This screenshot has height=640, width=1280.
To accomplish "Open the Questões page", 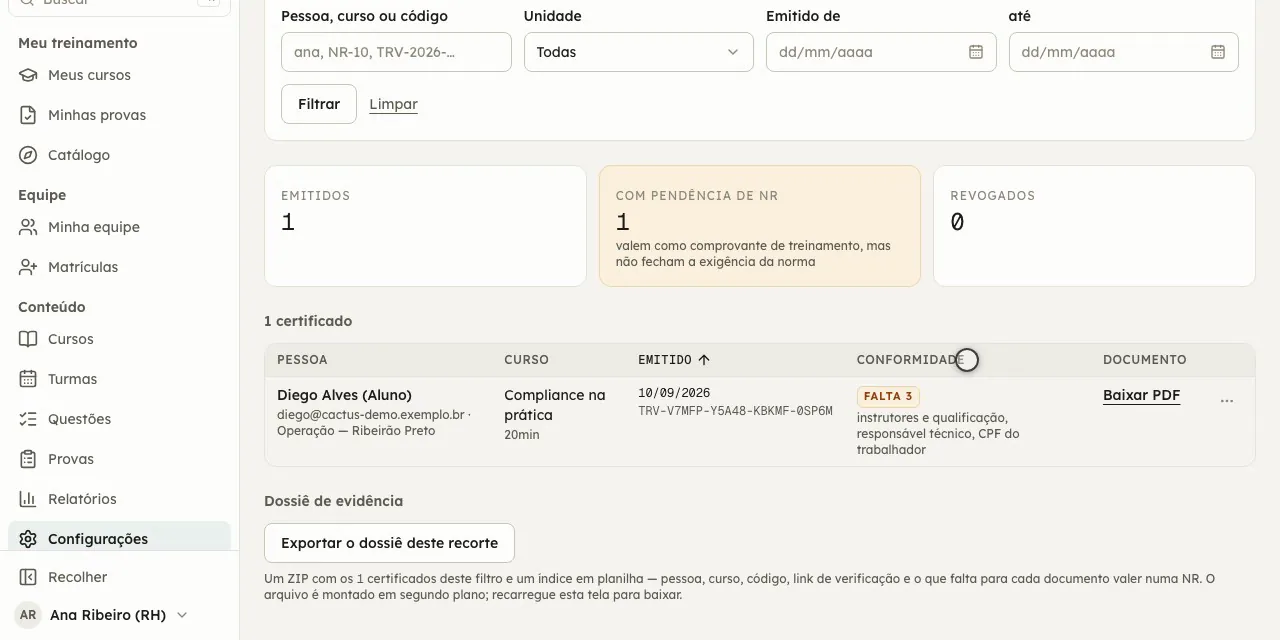I will coord(119,419).
